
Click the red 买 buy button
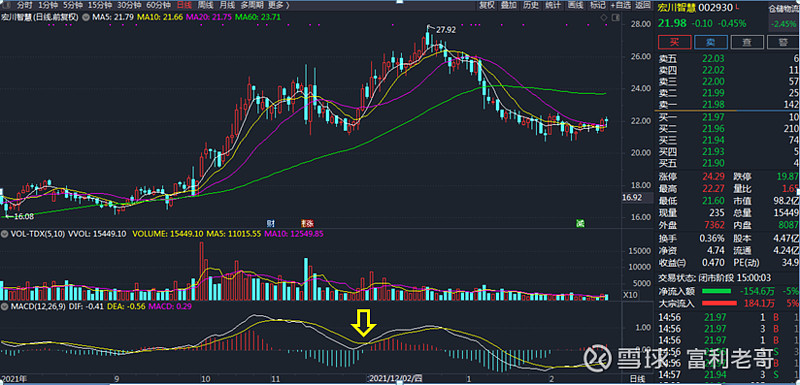[x=674, y=42]
